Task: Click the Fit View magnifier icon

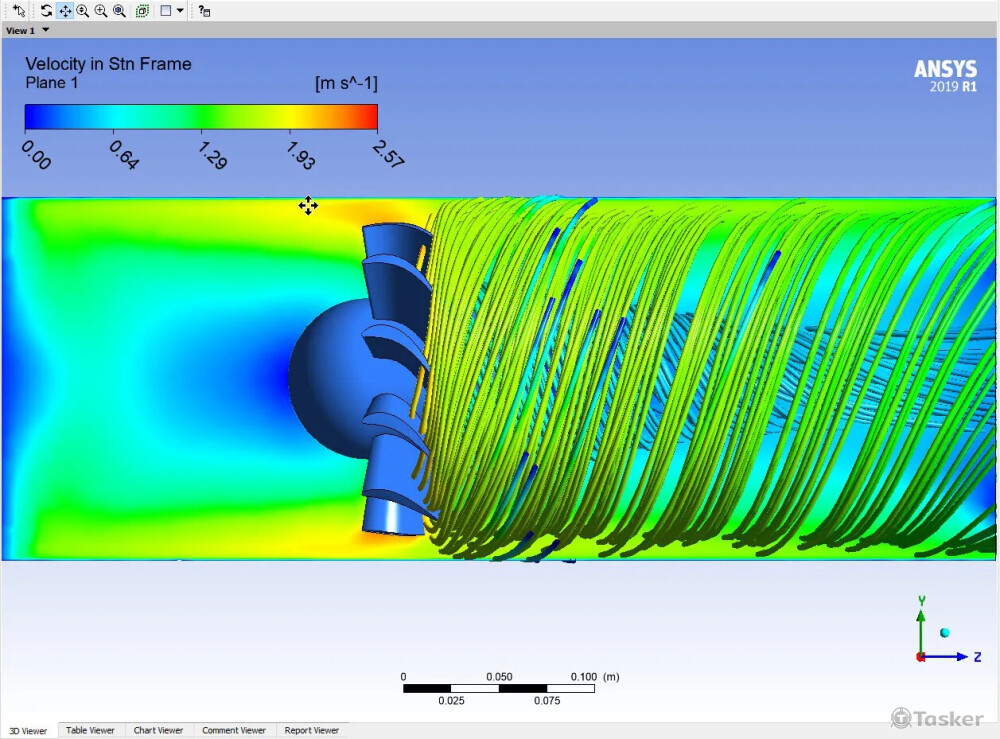Action: coord(119,11)
